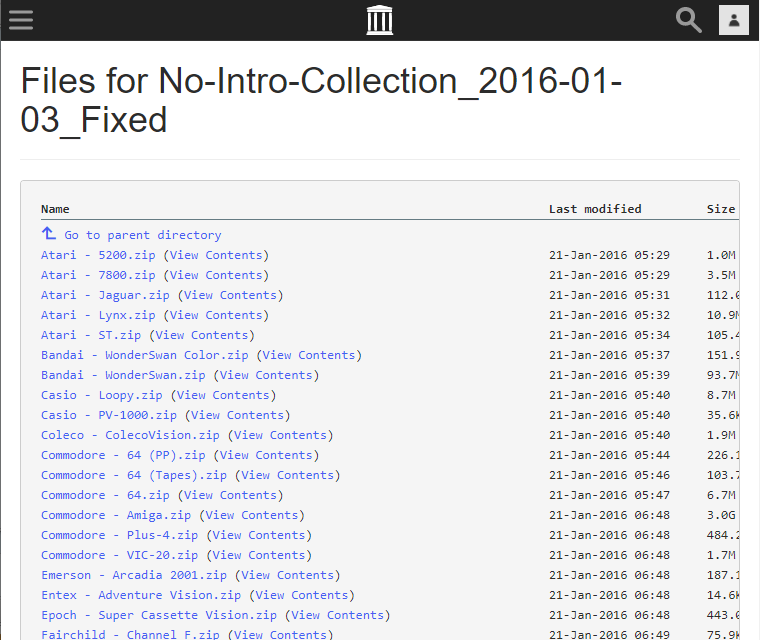This screenshot has width=760, height=640.
Task: View Contents of Atari - Jaguar.zip
Action: 230,295
